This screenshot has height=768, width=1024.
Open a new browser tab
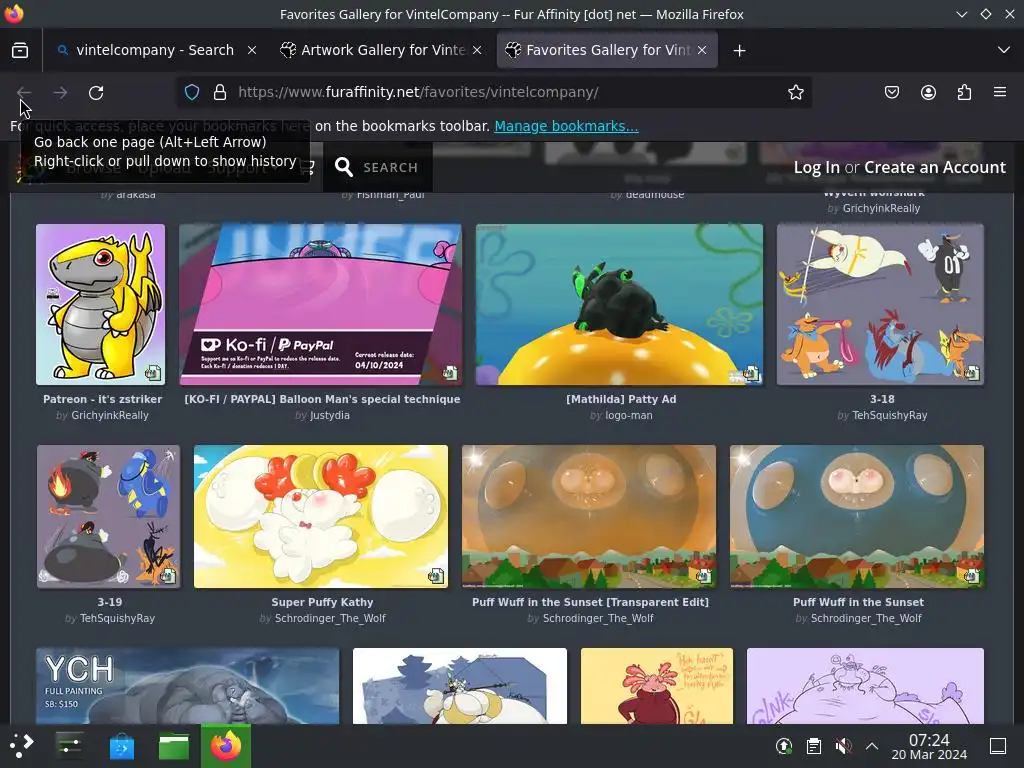tap(739, 50)
